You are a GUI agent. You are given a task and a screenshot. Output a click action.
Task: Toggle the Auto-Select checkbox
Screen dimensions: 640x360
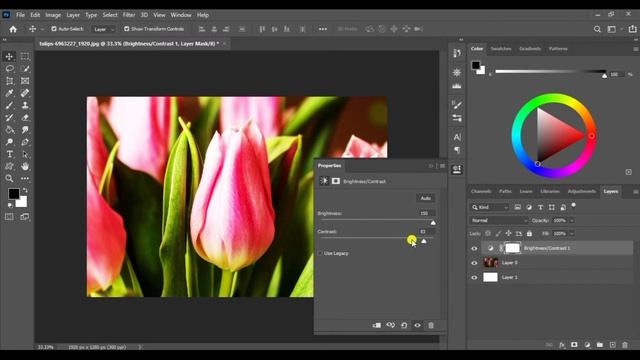[54, 29]
